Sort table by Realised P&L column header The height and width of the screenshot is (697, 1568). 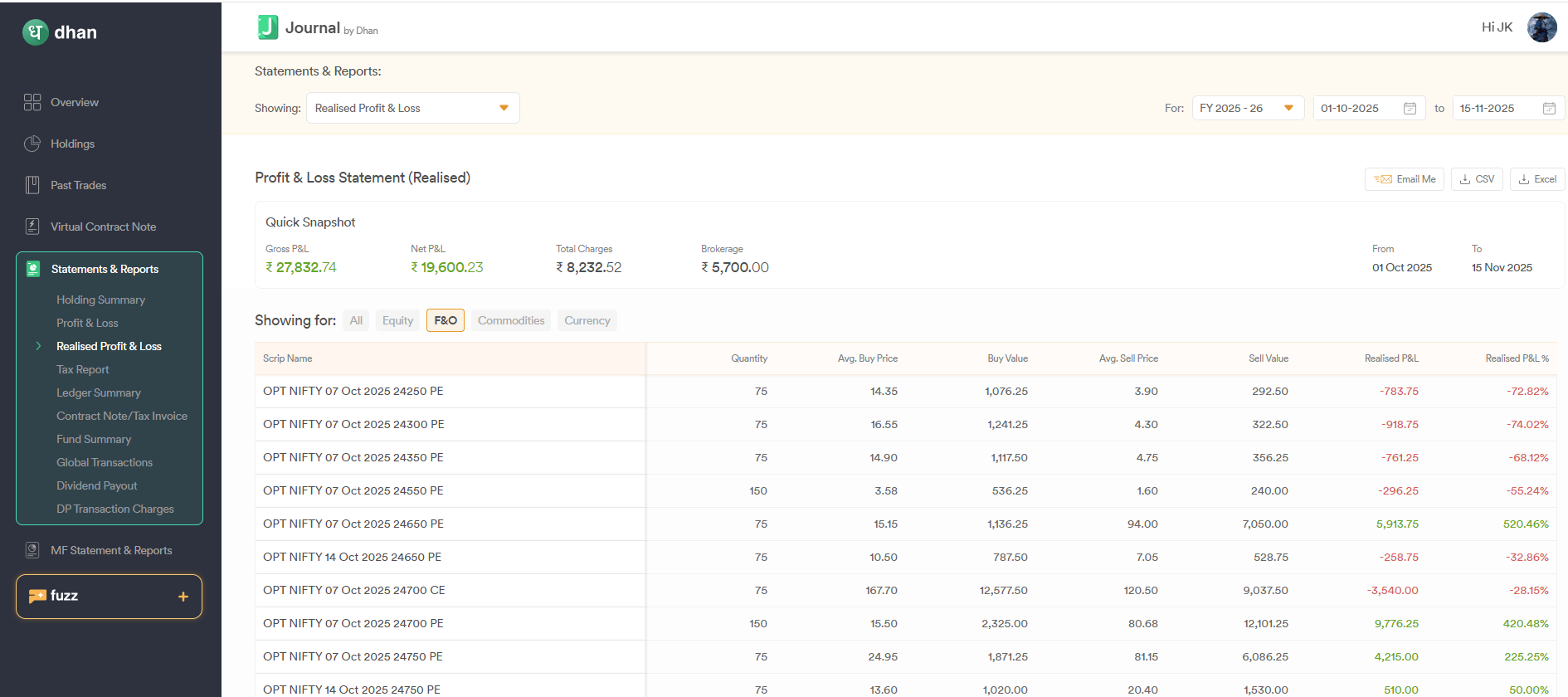1391,358
